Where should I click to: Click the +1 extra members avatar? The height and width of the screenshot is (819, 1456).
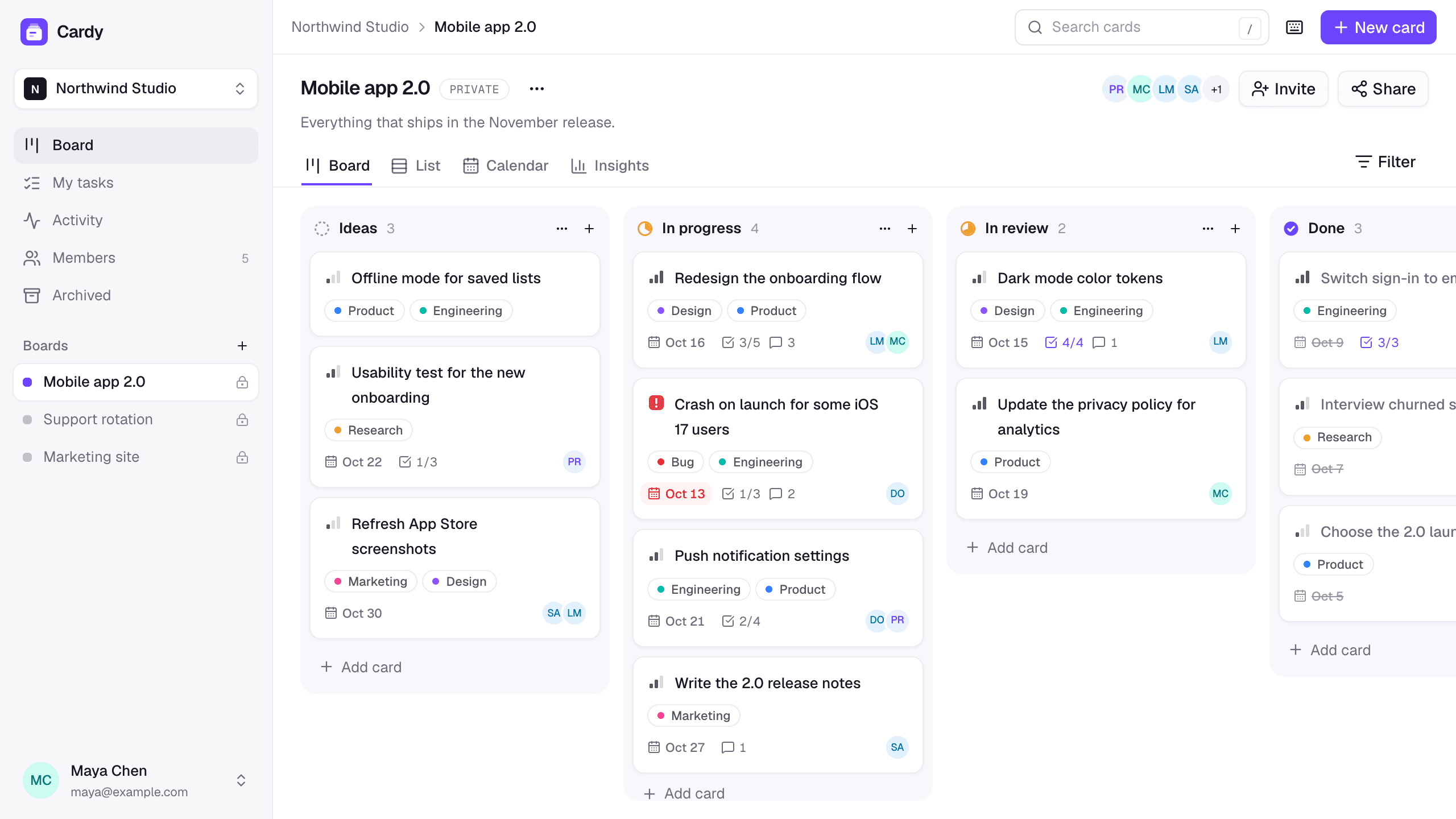[1216, 89]
